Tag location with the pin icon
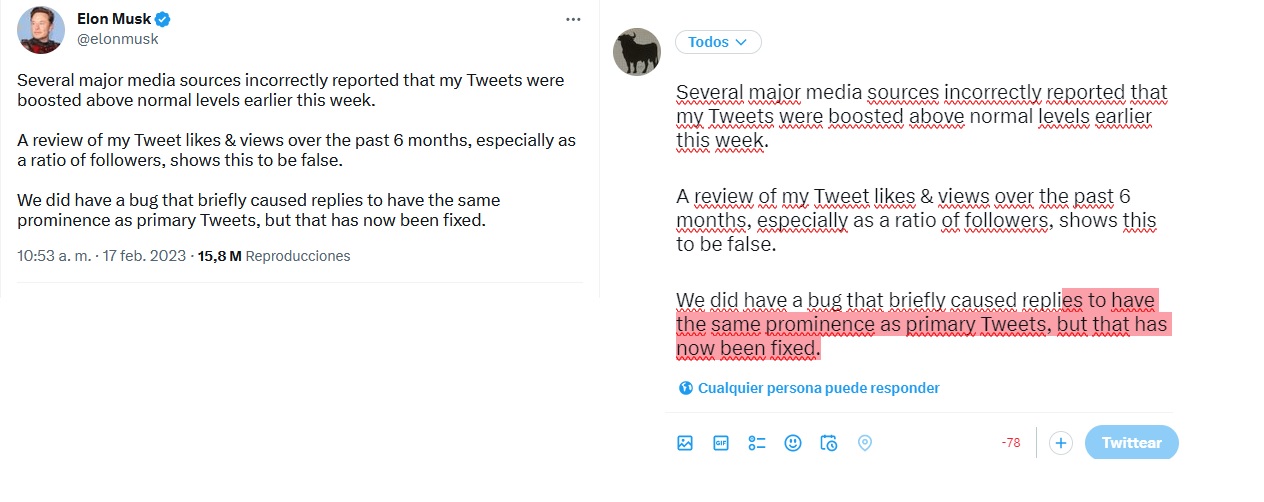This screenshot has height=502, width=1264. coord(865,443)
